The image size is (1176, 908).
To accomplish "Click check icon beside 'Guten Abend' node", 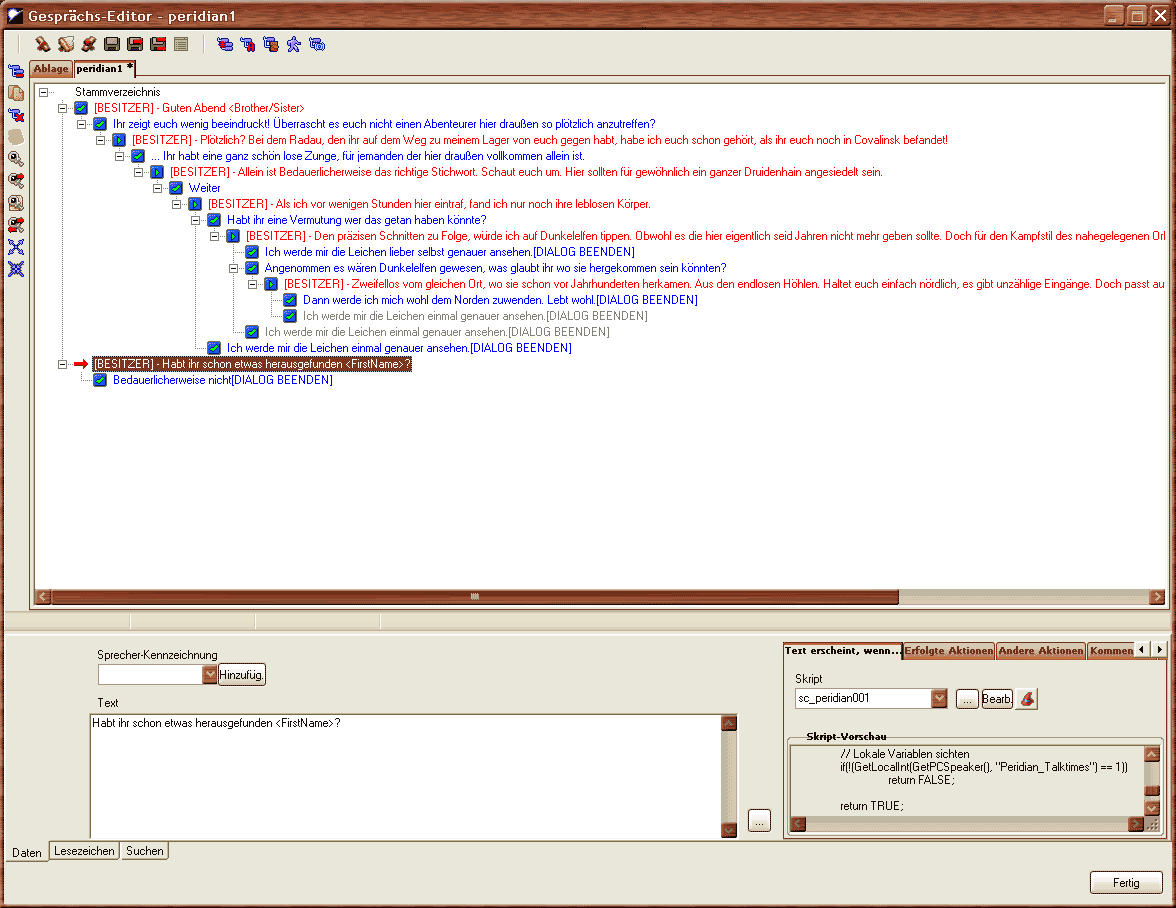I will pos(82,108).
